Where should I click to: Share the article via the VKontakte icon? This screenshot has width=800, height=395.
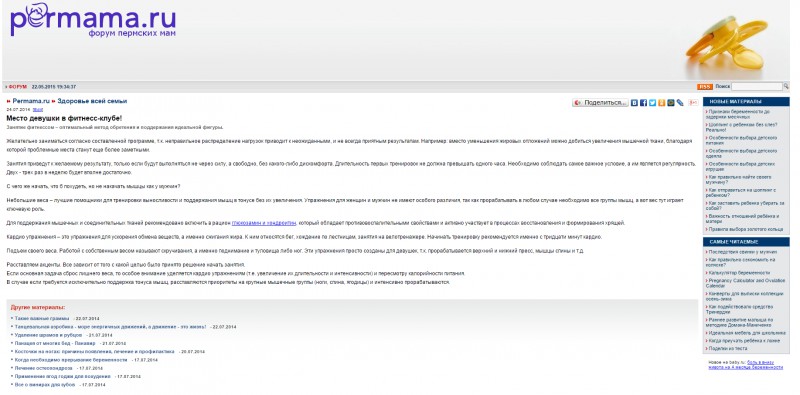point(634,103)
